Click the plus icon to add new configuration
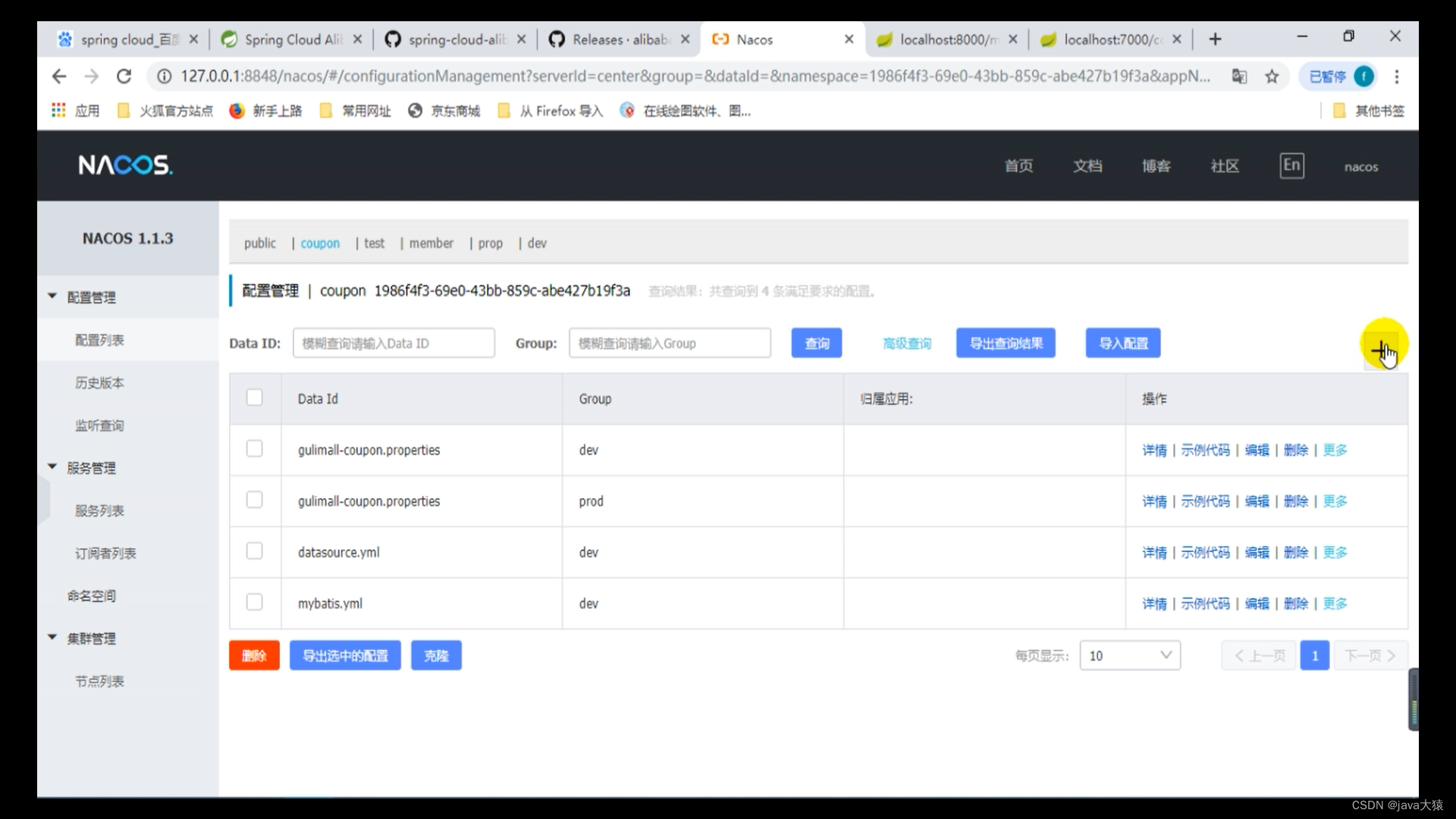Image resolution: width=1456 pixels, height=819 pixels. [x=1381, y=350]
